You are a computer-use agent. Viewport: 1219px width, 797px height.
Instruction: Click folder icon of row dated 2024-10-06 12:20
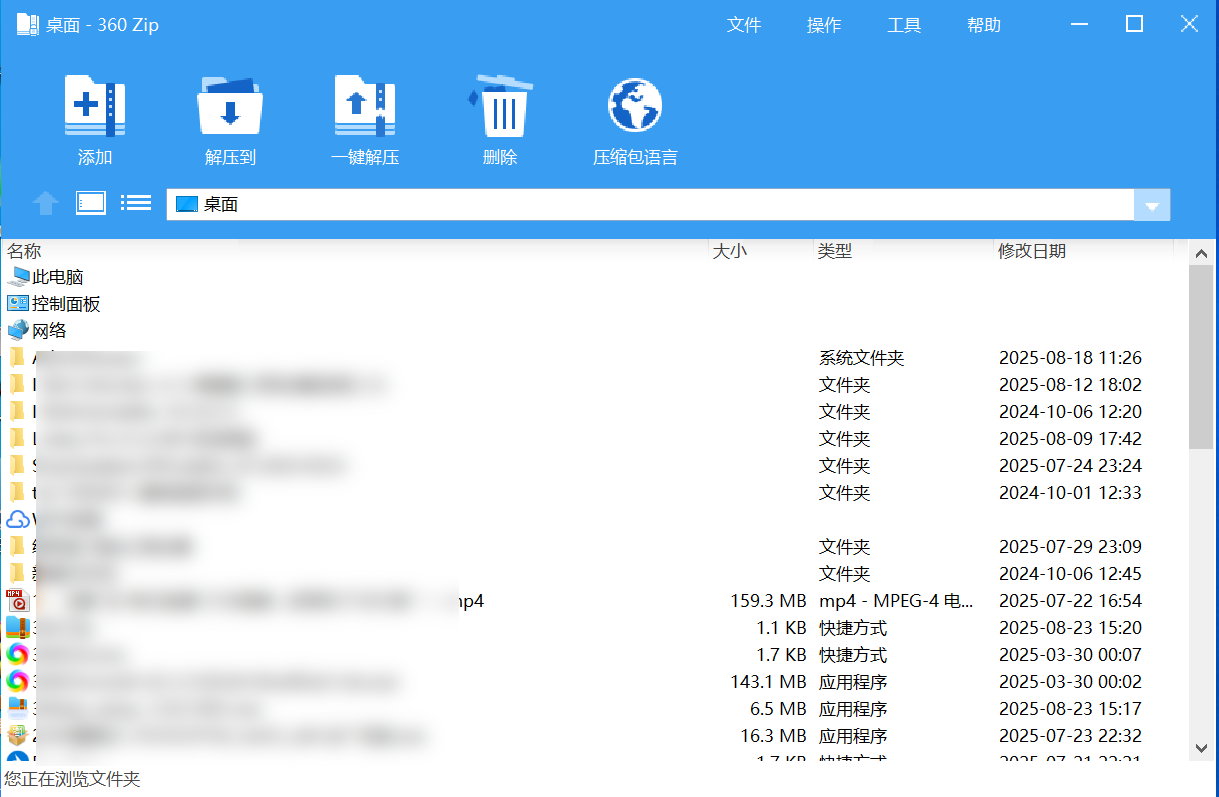tap(17, 411)
